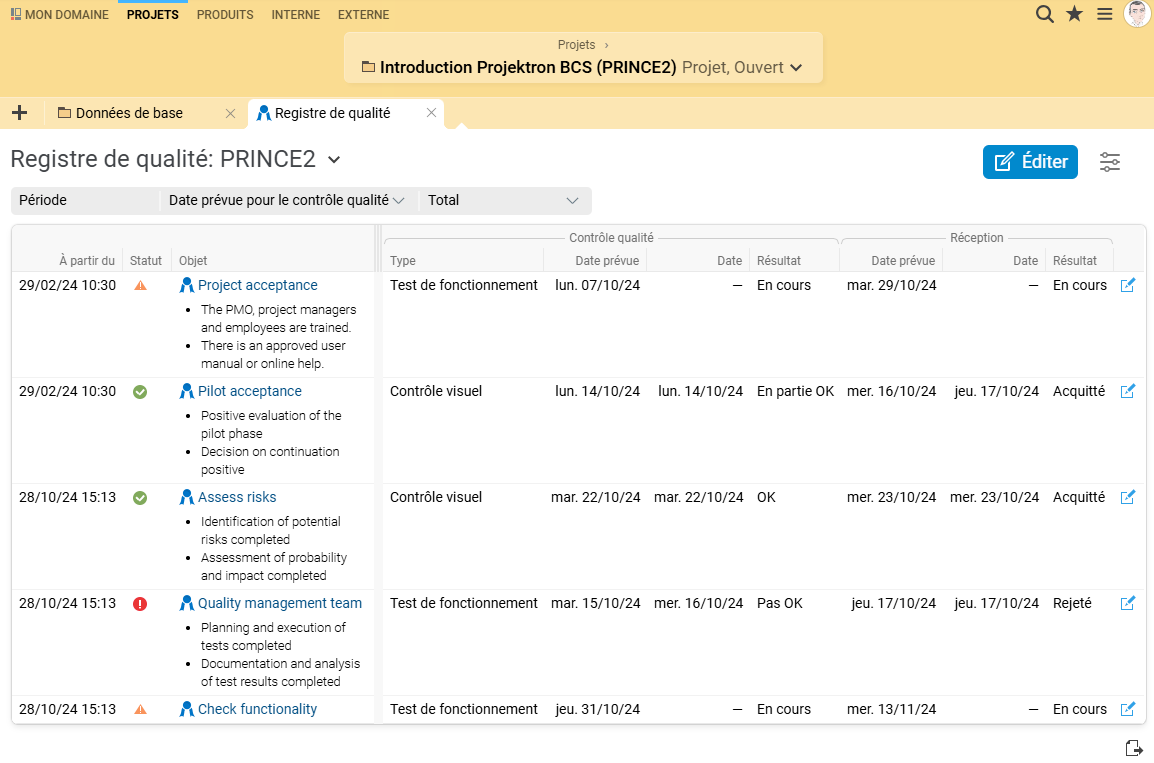Sort by the À partir du column
The height and width of the screenshot is (763, 1154).
click(x=87, y=260)
